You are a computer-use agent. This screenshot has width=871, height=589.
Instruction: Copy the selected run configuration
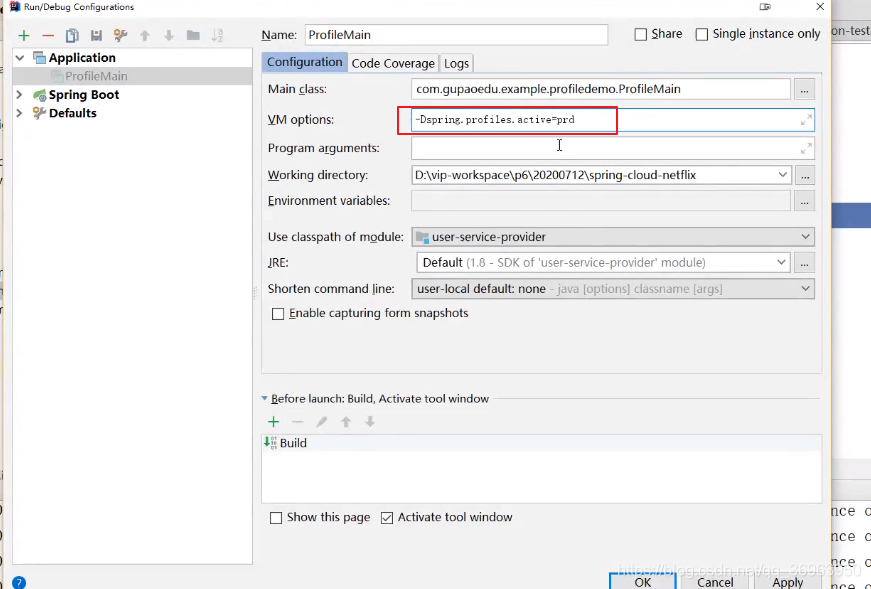pos(72,36)
